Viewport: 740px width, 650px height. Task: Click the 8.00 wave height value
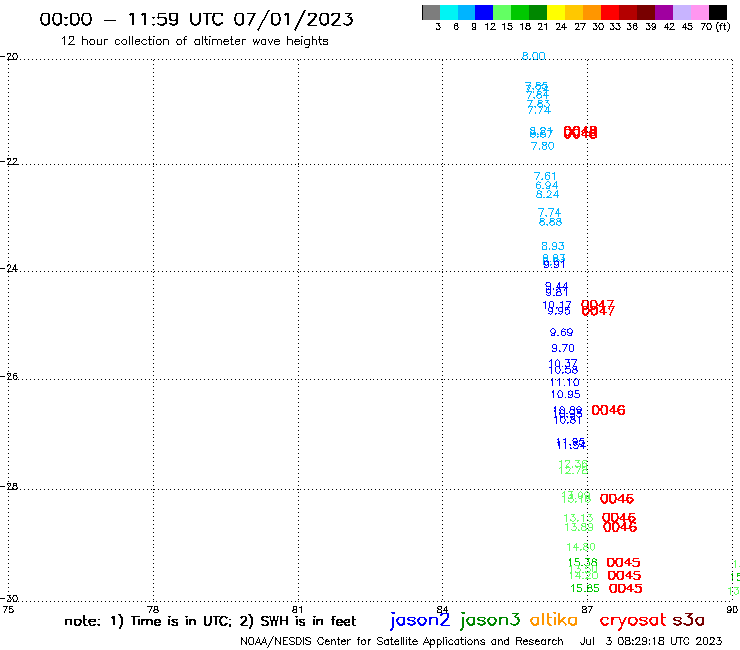533,56
